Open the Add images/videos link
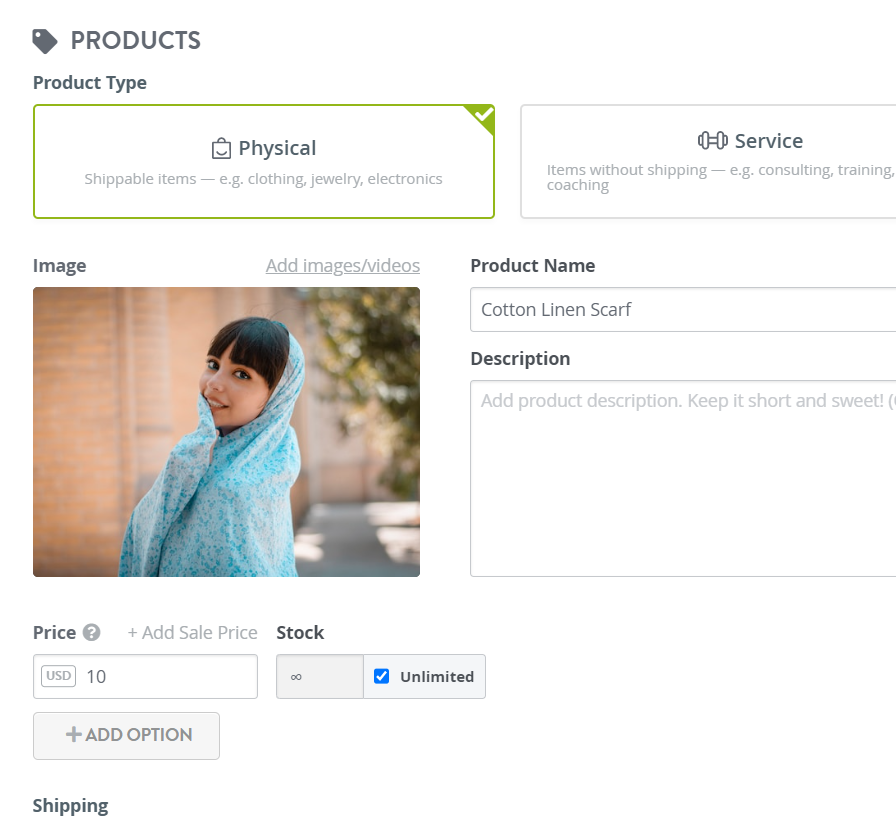 click(x=343, y=266)
